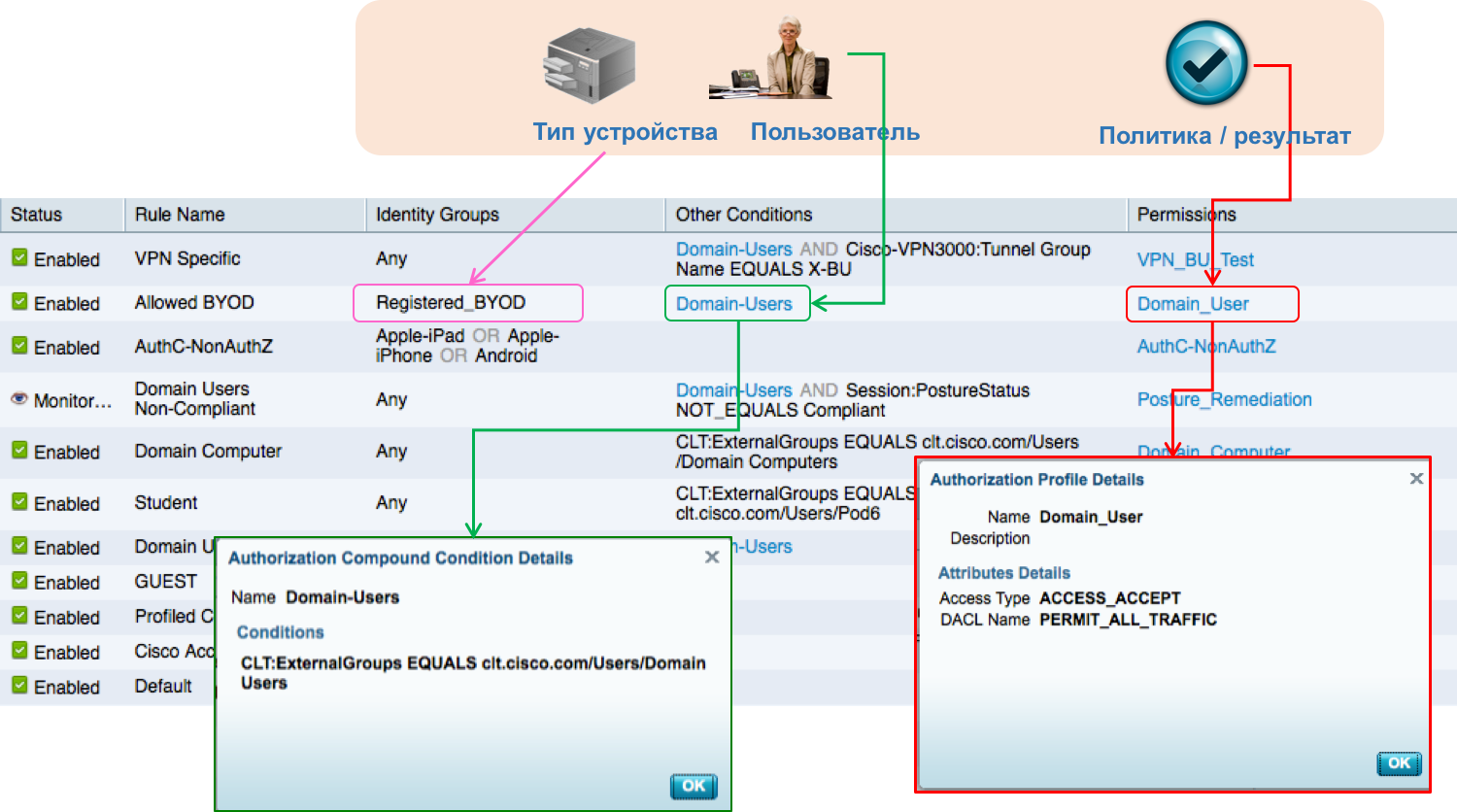1457x812 pixels.
Task: Click the green status icon of GUEST rule
Action: 18,581
